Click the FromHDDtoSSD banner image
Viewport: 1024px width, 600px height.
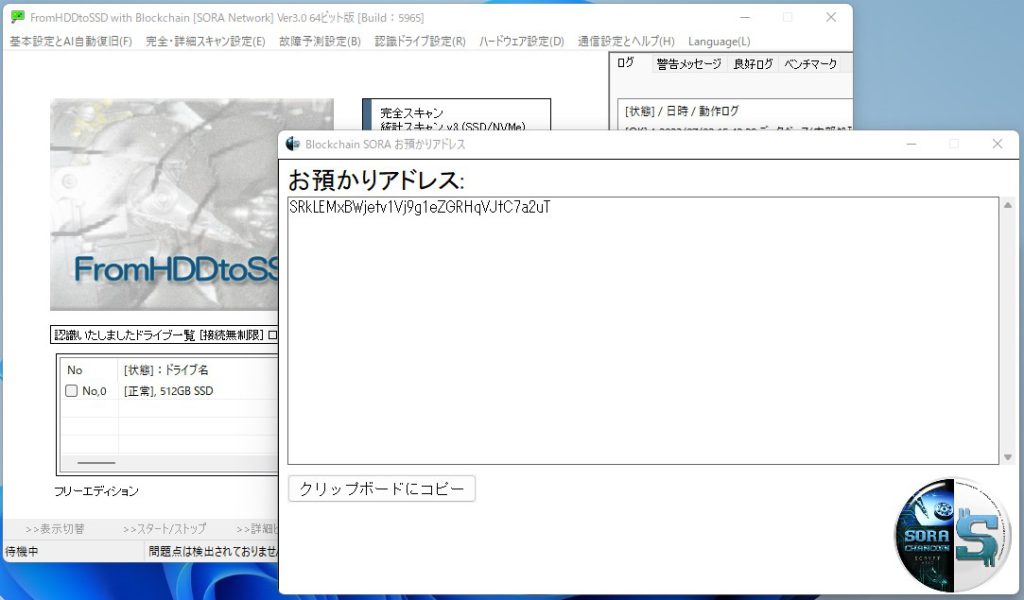tap(165, 204)
